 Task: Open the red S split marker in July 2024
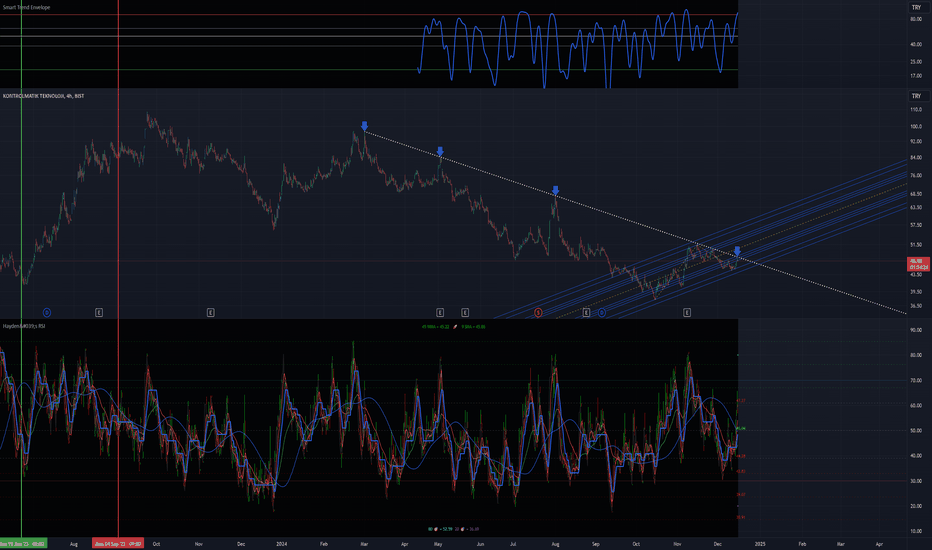coord(538,313)
